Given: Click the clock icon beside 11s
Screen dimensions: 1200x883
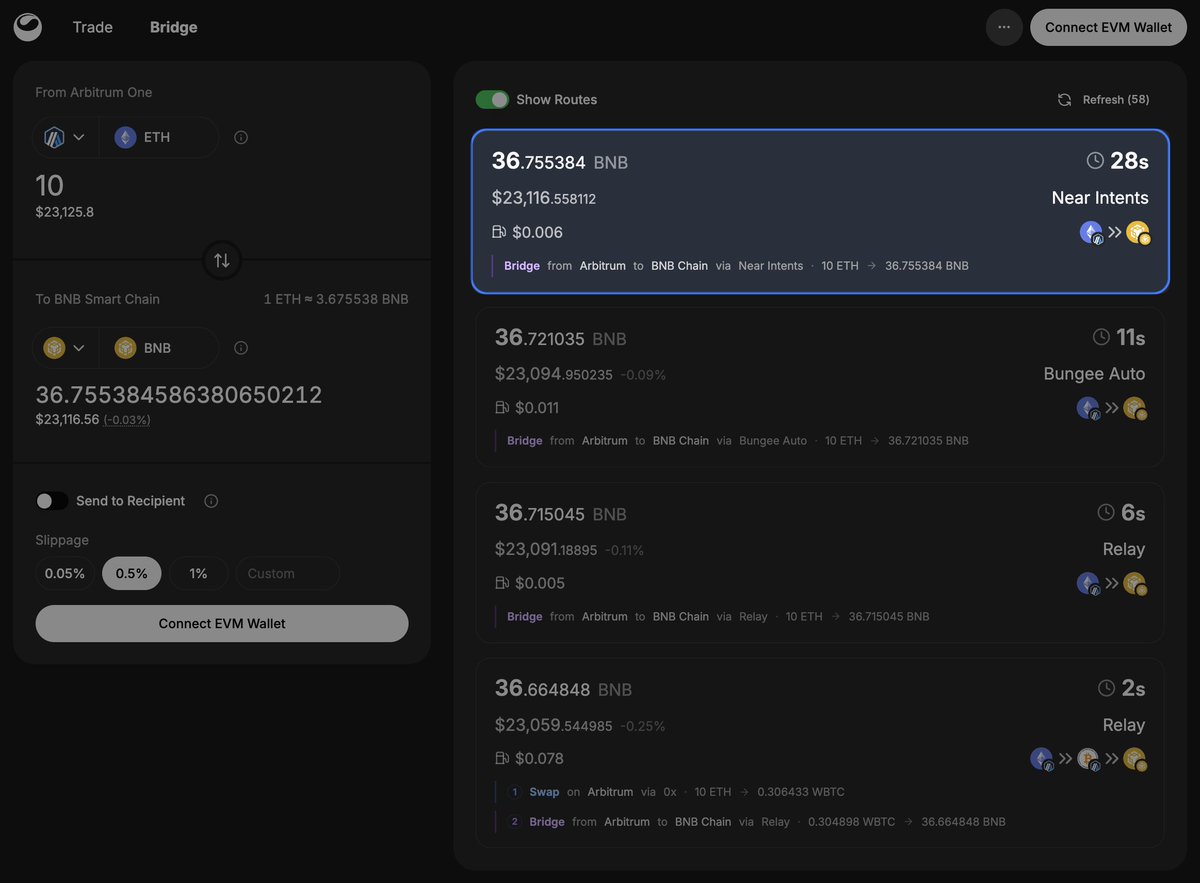Looking at the screenshot, I should point(1101,337).
